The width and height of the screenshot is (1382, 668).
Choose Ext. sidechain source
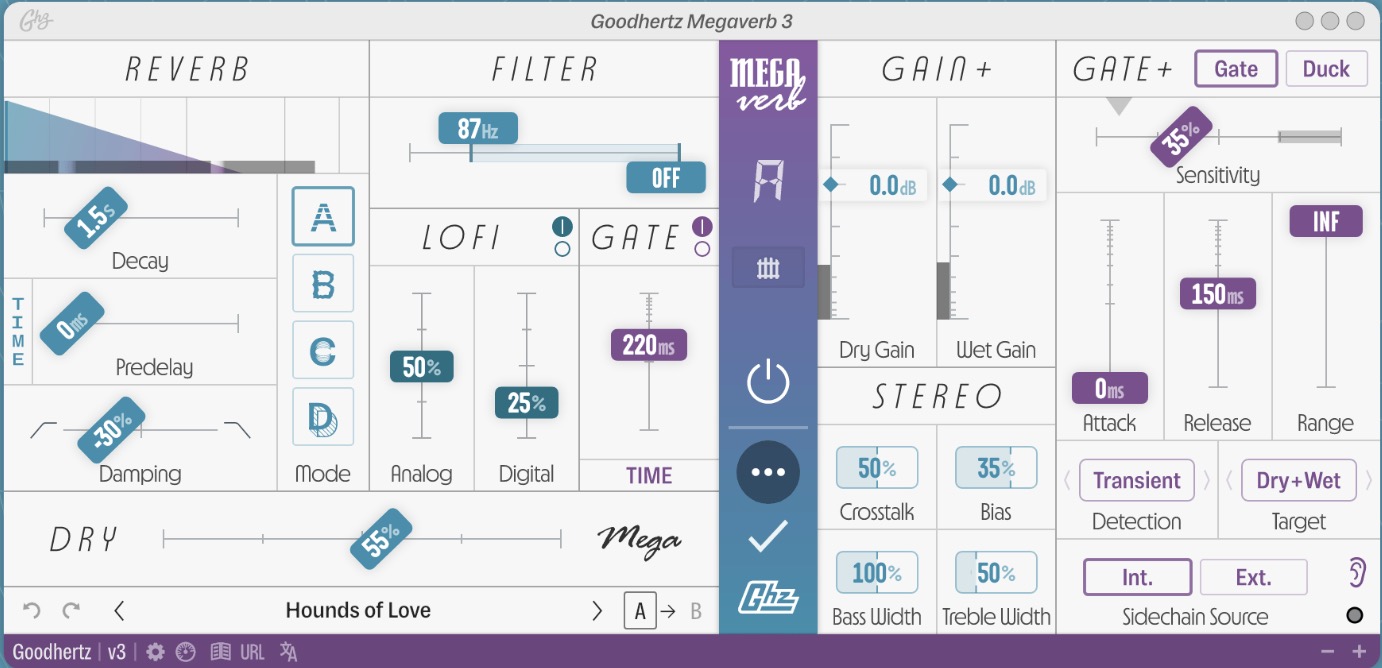[x=1253, y=578]
